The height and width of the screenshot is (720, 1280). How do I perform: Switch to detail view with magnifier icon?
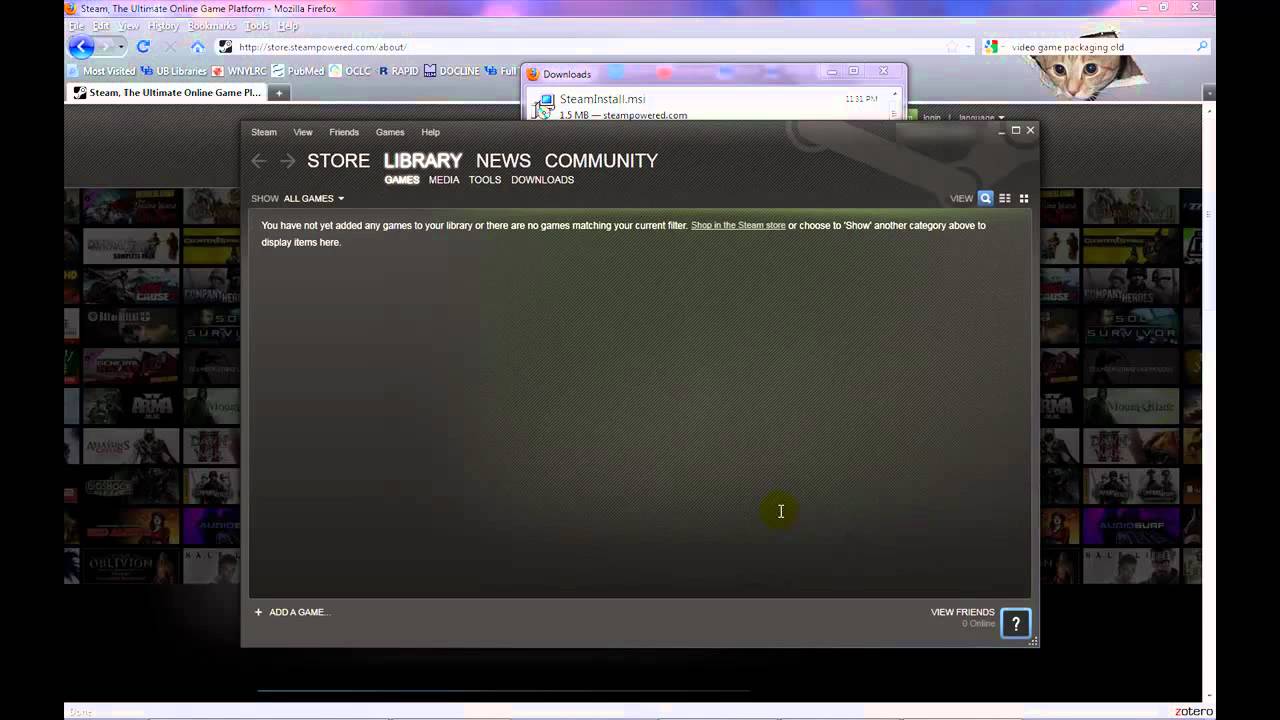(x=986, y=198)
